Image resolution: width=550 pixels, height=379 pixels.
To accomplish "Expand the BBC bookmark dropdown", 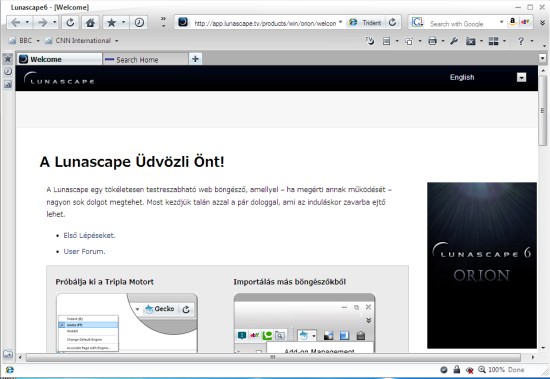I will (38, 41).
